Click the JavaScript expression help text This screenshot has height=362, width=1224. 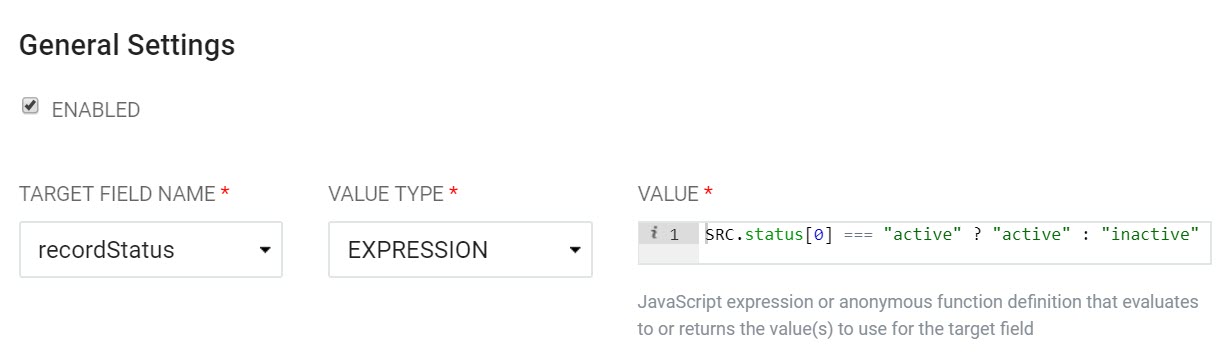(x=917, y=314)
